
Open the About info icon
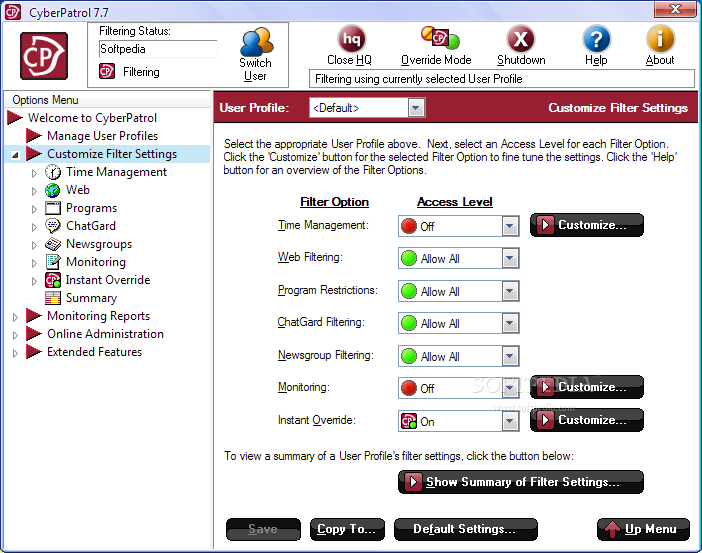660,39
